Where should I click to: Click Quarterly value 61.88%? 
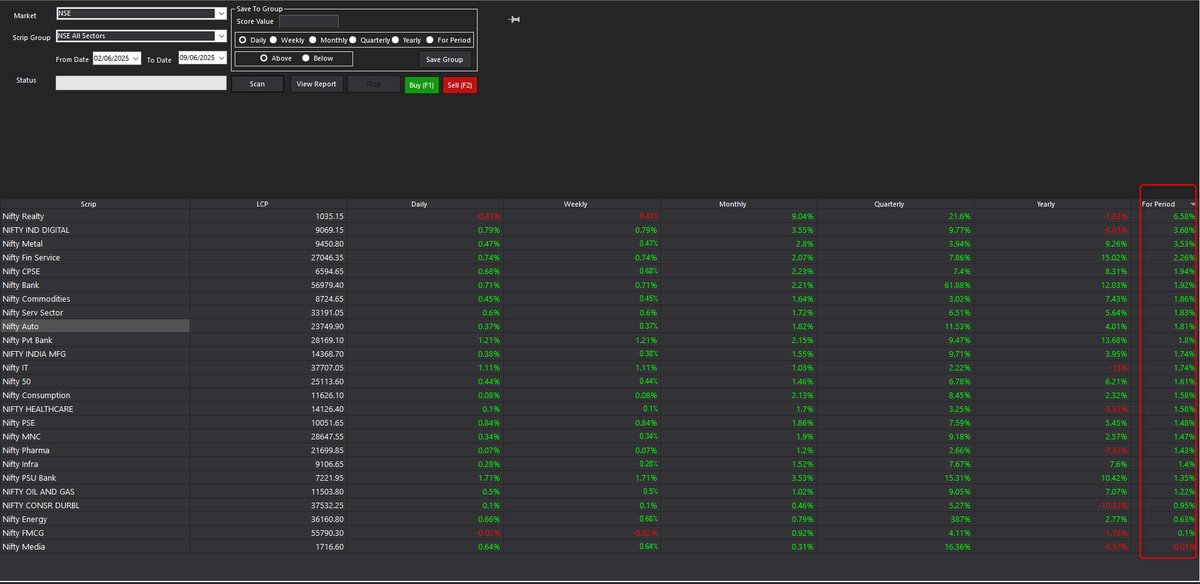(956, 285)
